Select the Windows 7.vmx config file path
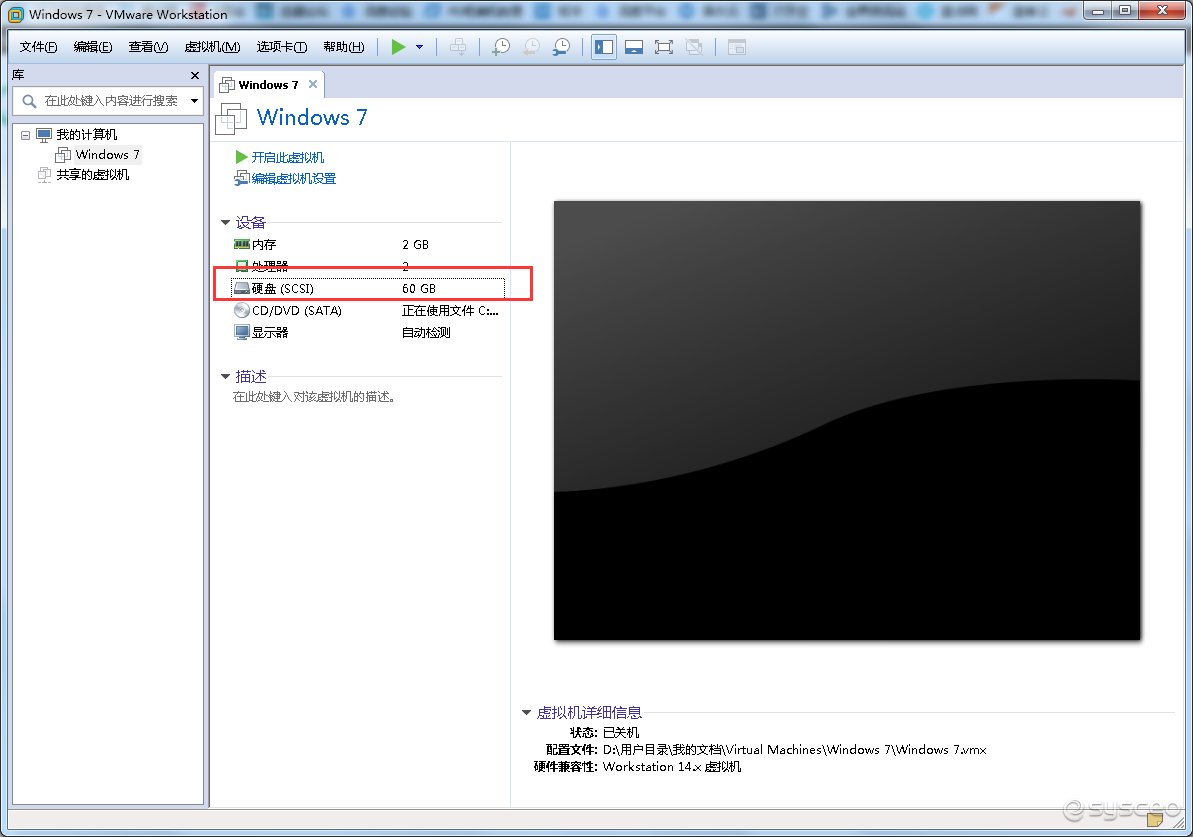 click(x=794, y=749)
